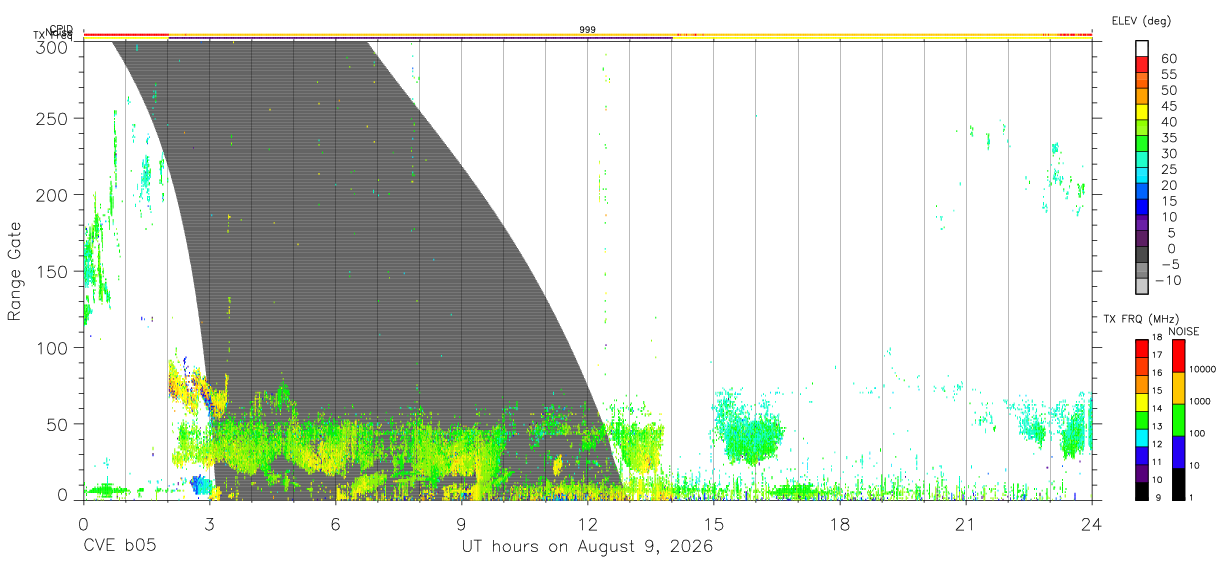Click 'UT hours on August 9, 2026' label
The height and width of the screenshot is (567, 1228).
click(587, 547)
